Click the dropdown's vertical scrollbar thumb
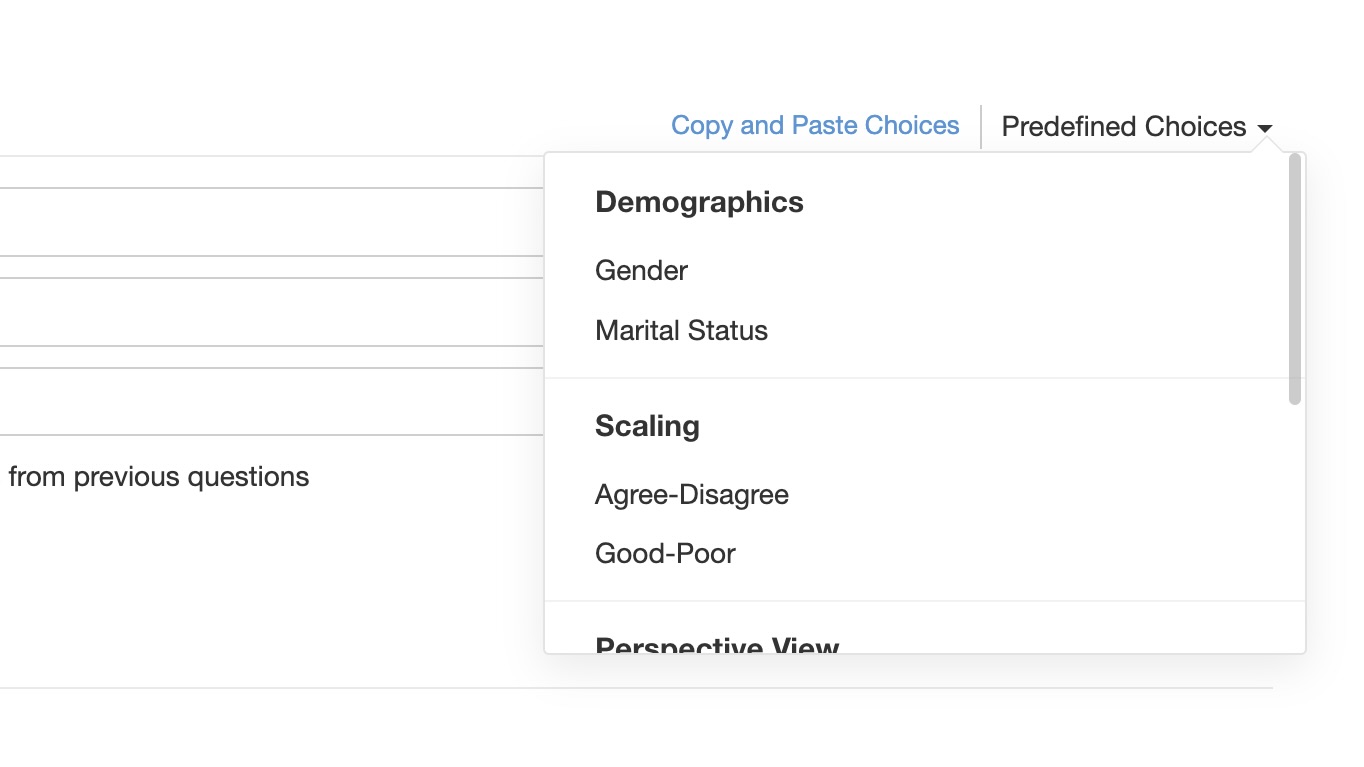Viewport: 1364px width, 767px height. pyautogui.click(x=1295, y=280)
